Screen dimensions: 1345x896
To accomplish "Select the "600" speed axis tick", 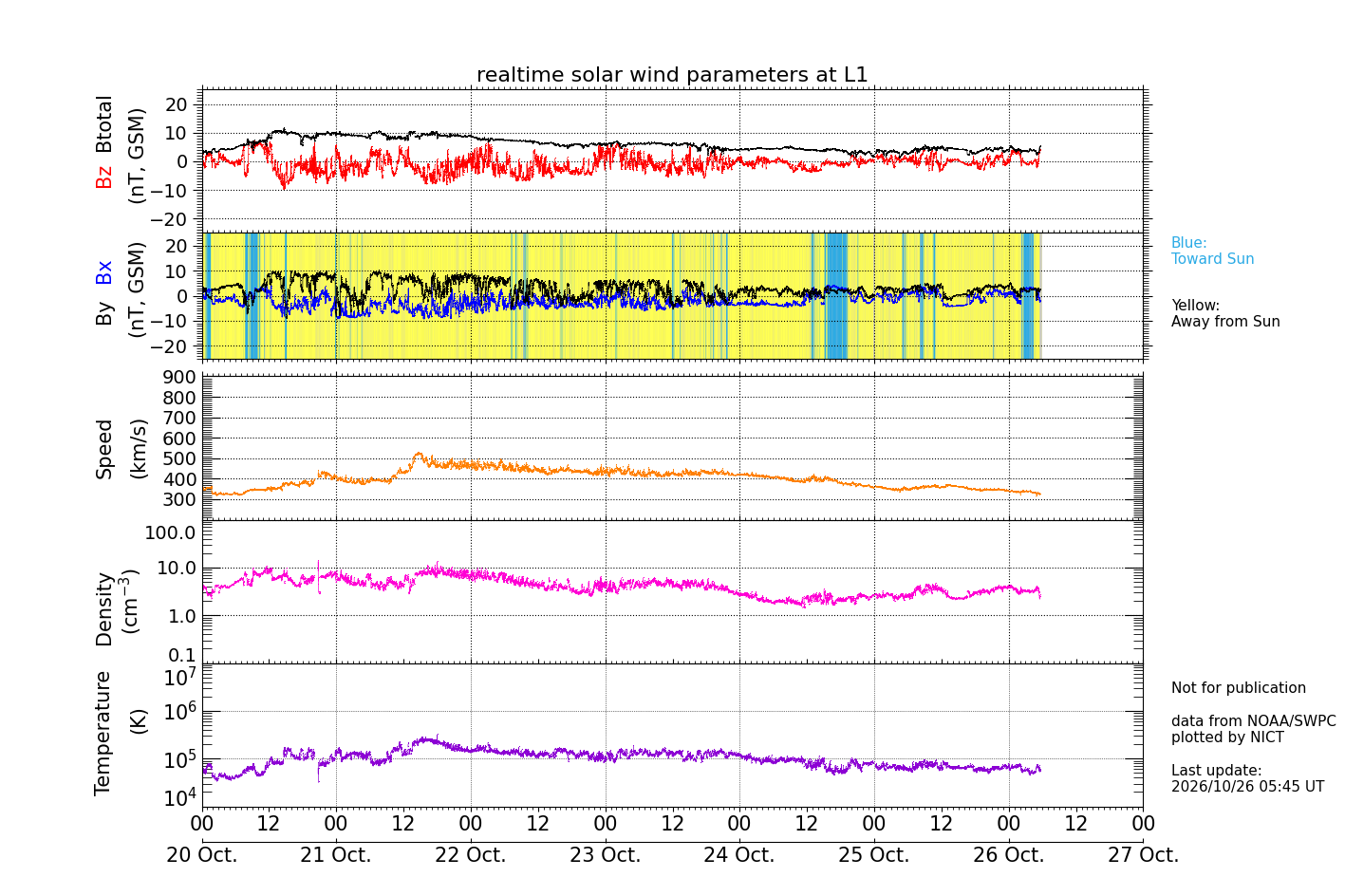I will [179, 439].
